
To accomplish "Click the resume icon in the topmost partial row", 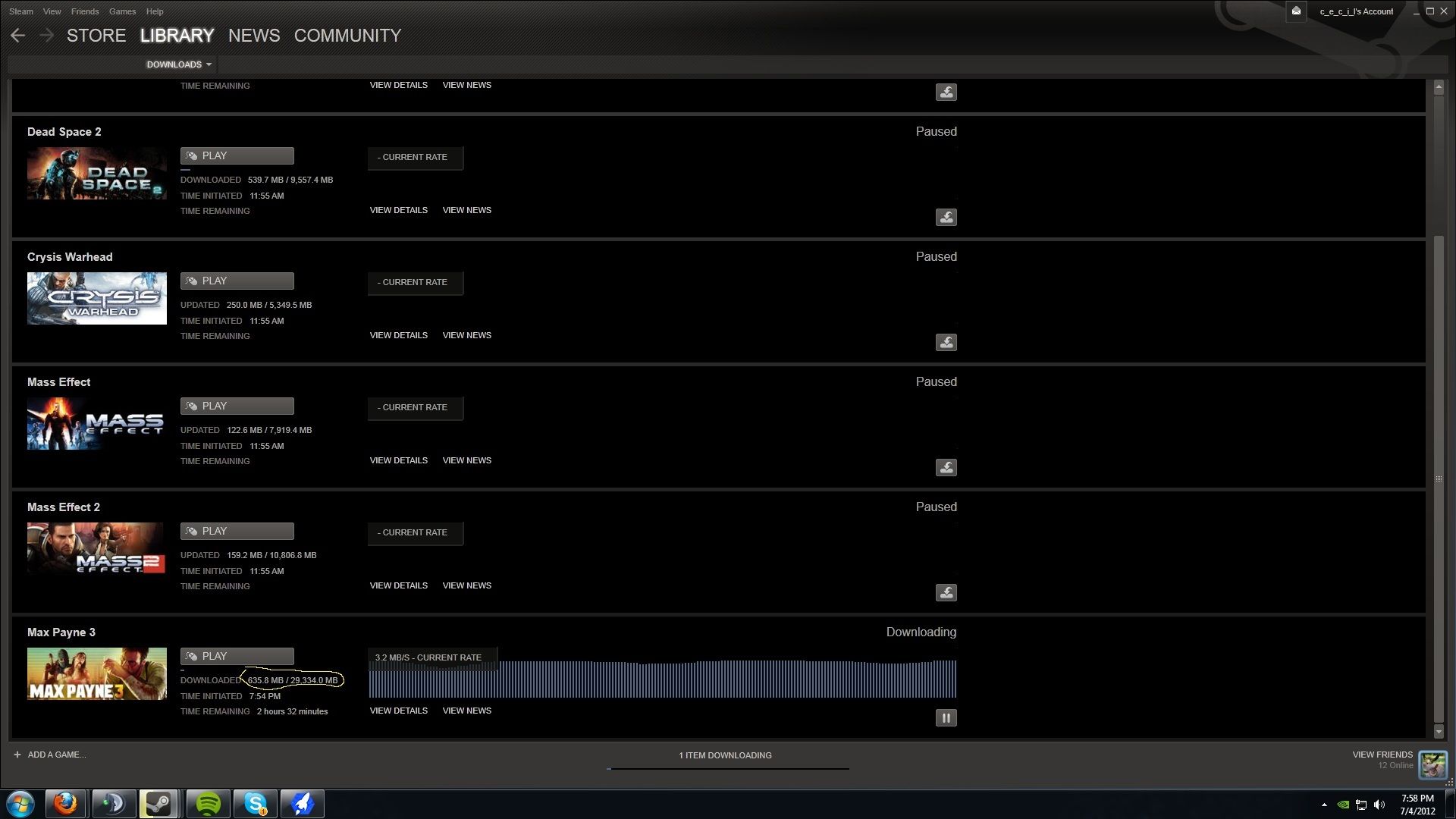I will coord(946,93).
